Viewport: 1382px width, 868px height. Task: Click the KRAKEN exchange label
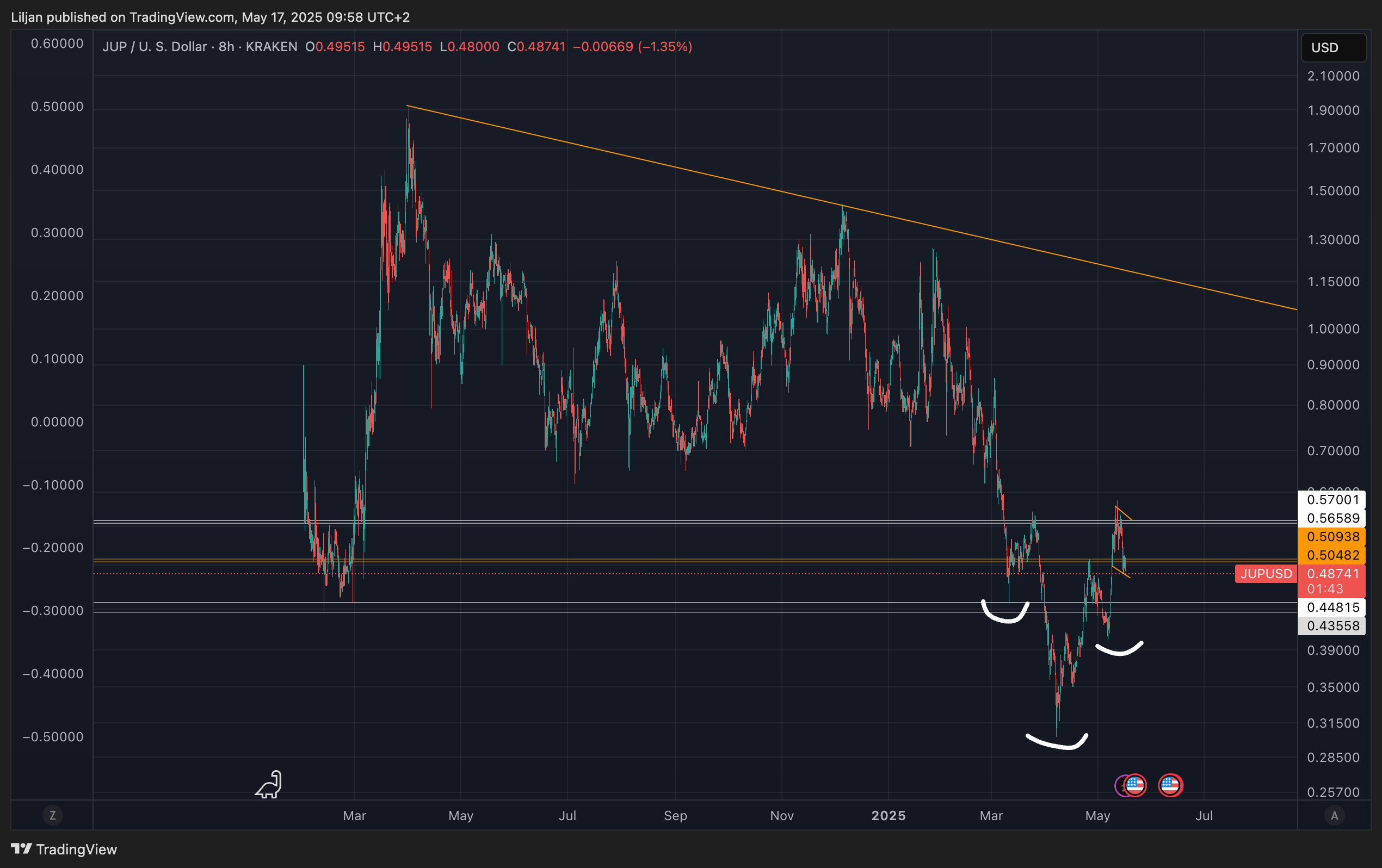pyautogui.click(x=272, y=46)
